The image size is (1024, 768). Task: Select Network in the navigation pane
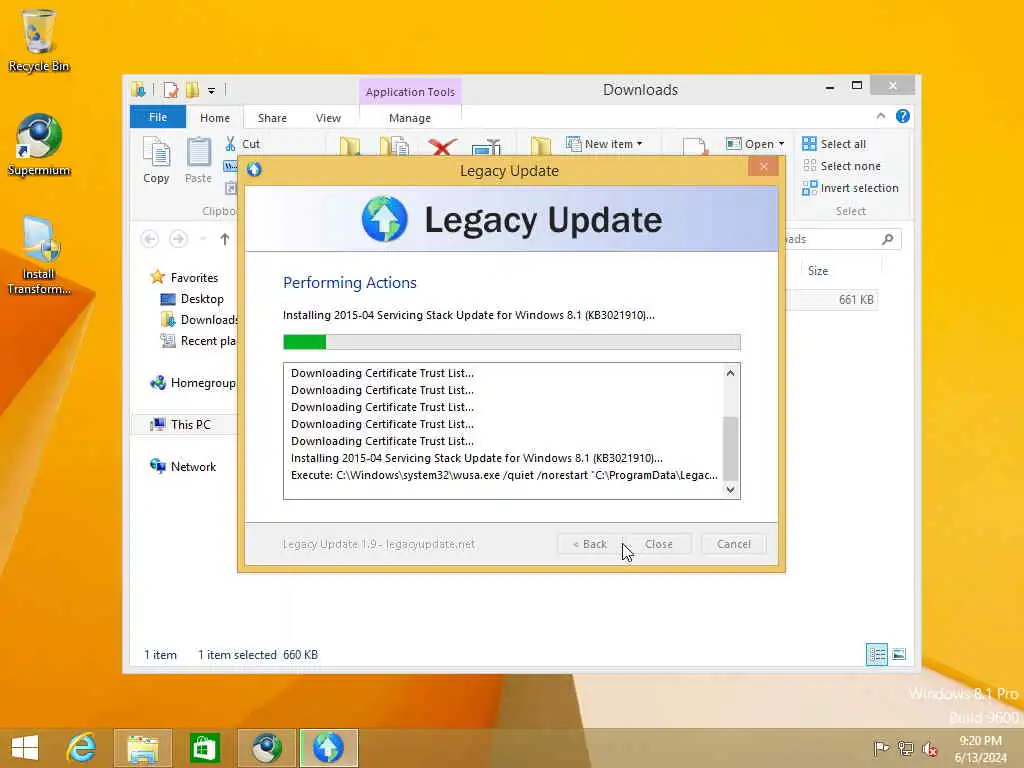click(x=183, y=466)
